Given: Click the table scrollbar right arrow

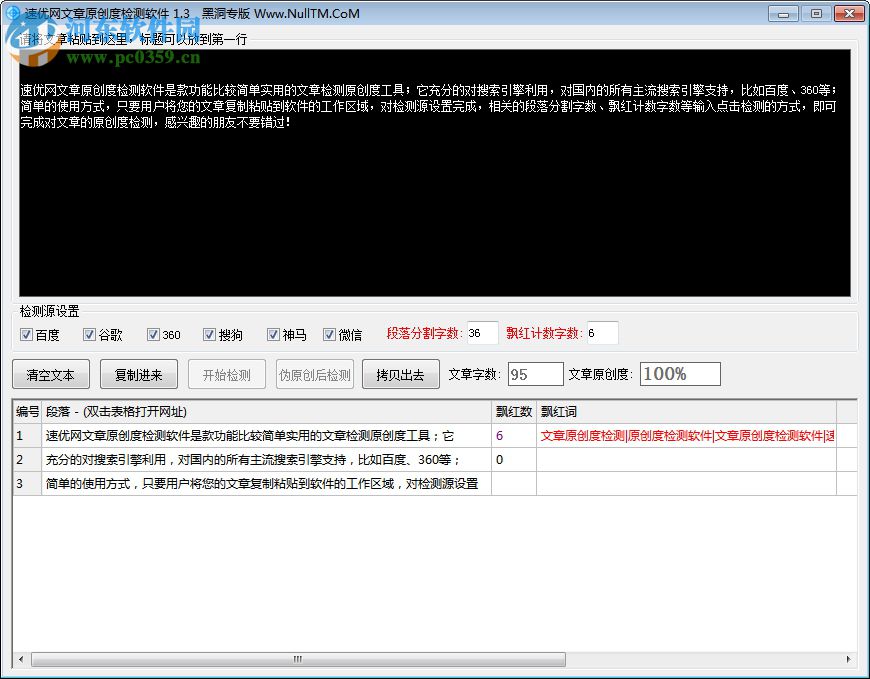Looking at the screenshot, I should pyautogui.click(x=848, y=659).
